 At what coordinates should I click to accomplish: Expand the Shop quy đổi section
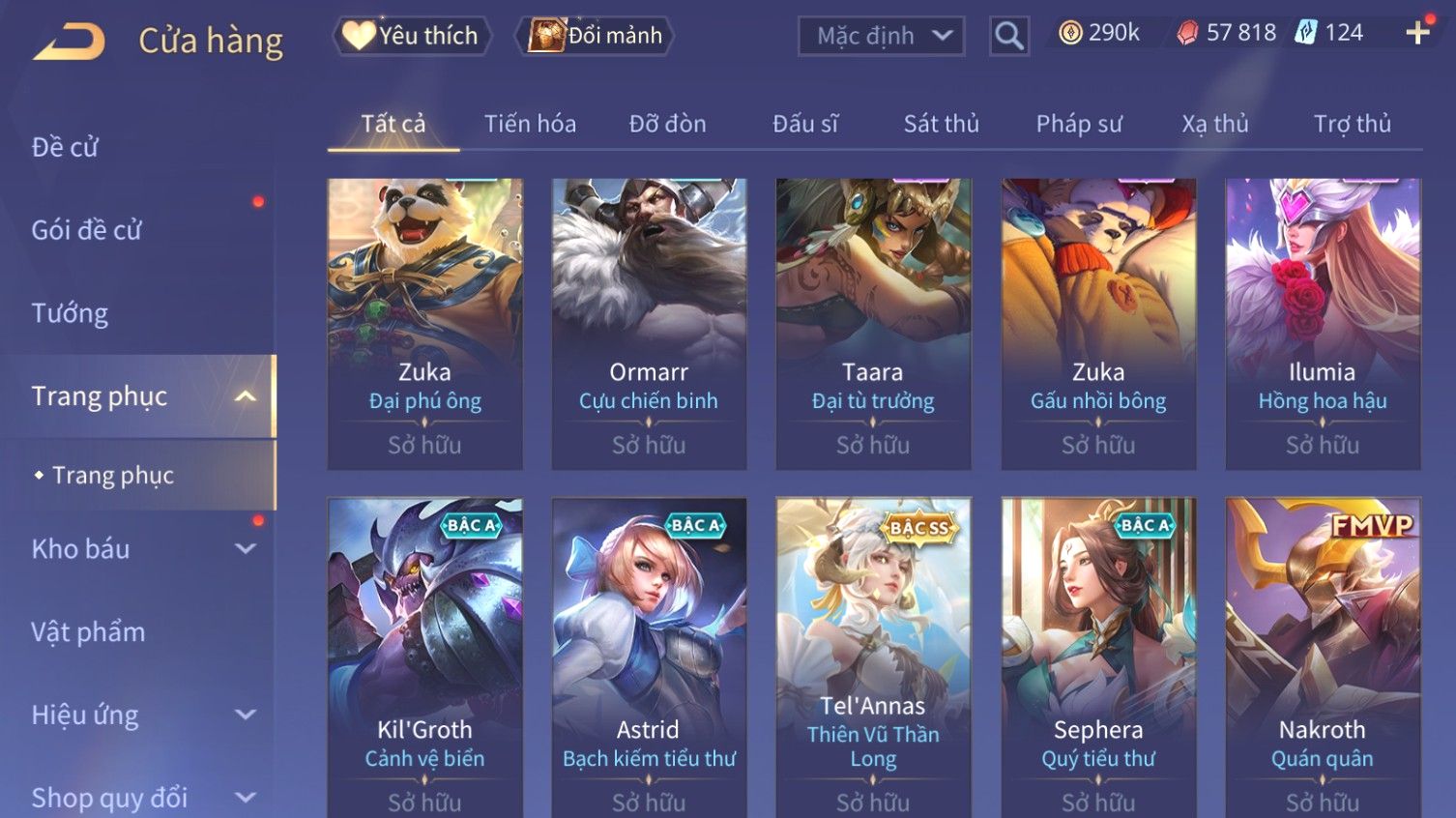point(246,798)
